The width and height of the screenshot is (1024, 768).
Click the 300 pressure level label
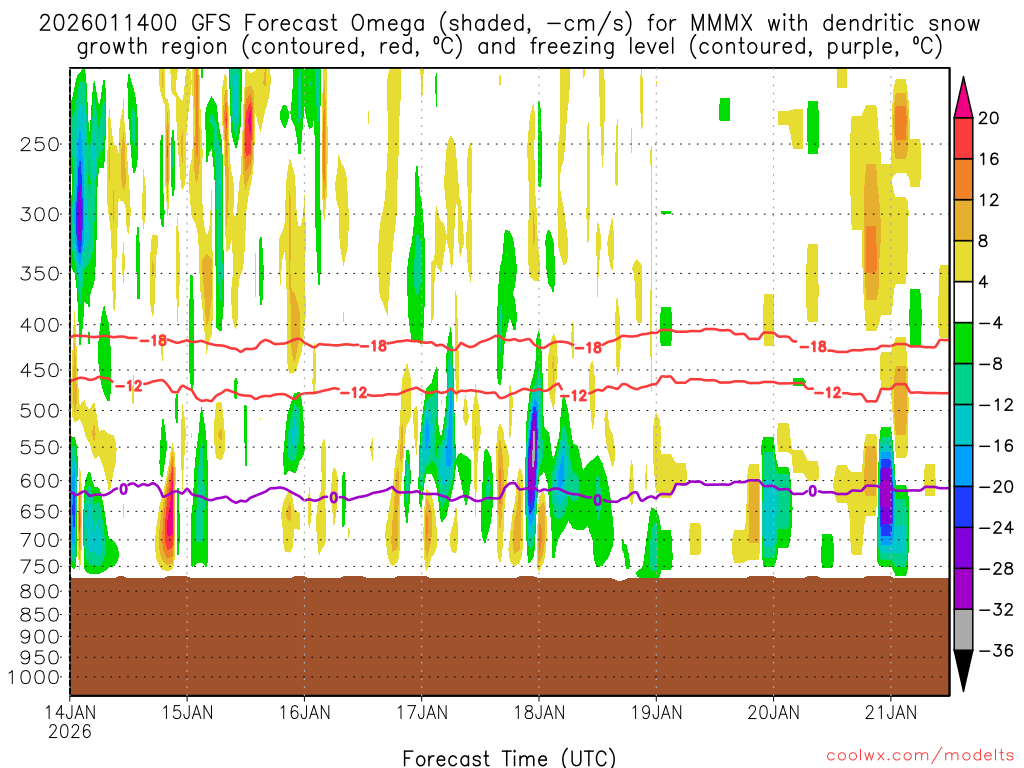tap(40, 214)
